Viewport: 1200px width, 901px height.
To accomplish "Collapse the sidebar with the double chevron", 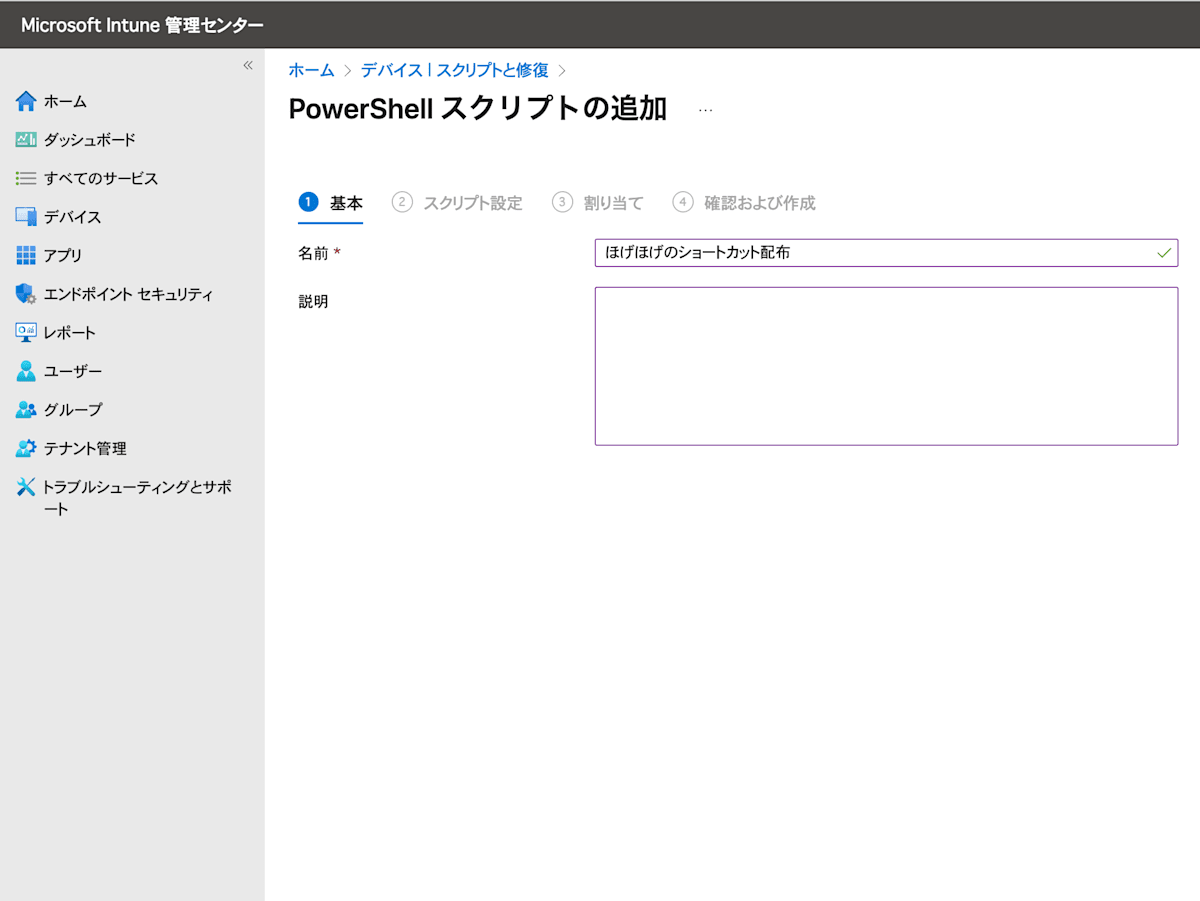I will coord(248,66).
